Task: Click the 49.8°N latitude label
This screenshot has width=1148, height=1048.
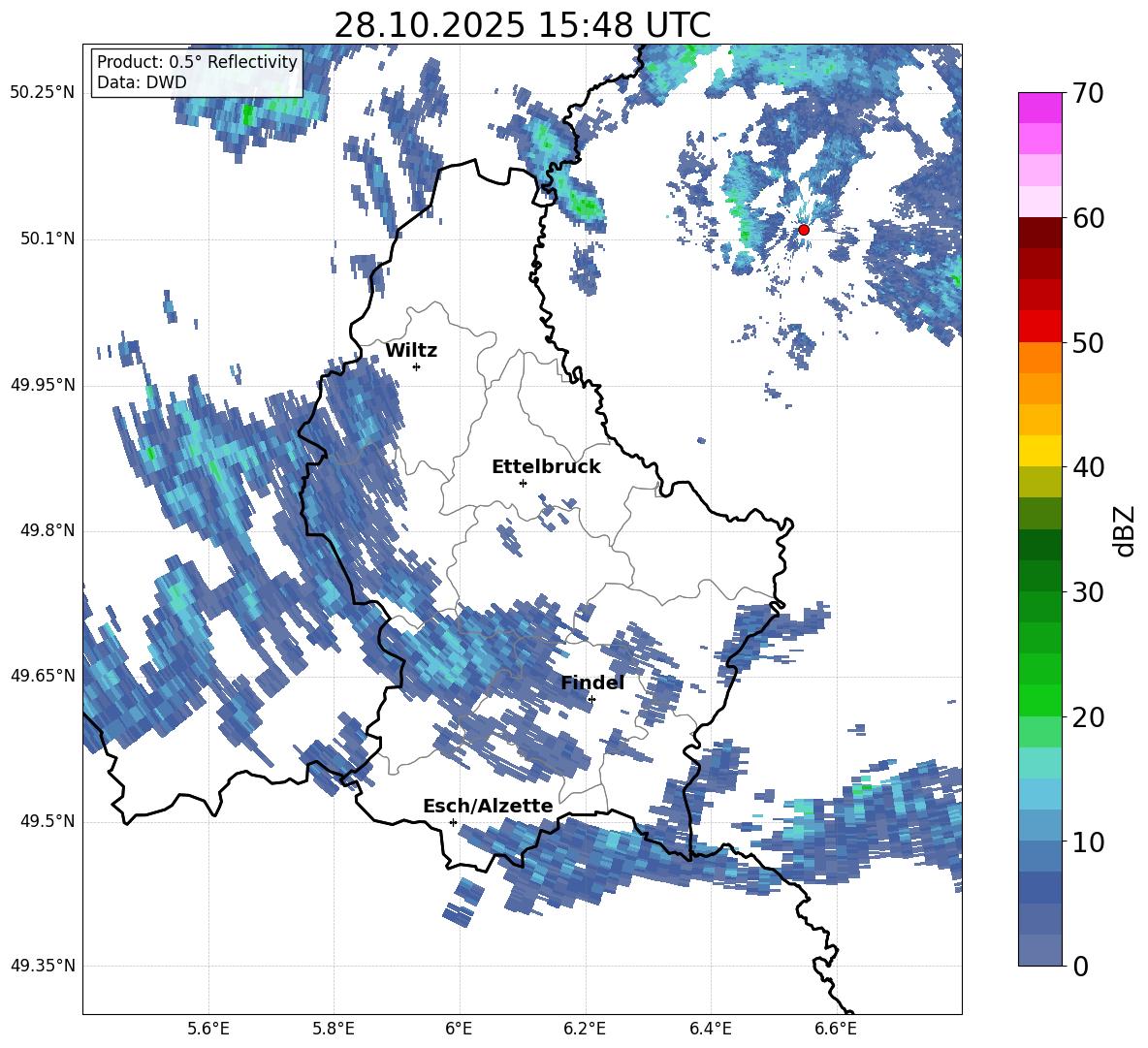Action: (47, 530)
